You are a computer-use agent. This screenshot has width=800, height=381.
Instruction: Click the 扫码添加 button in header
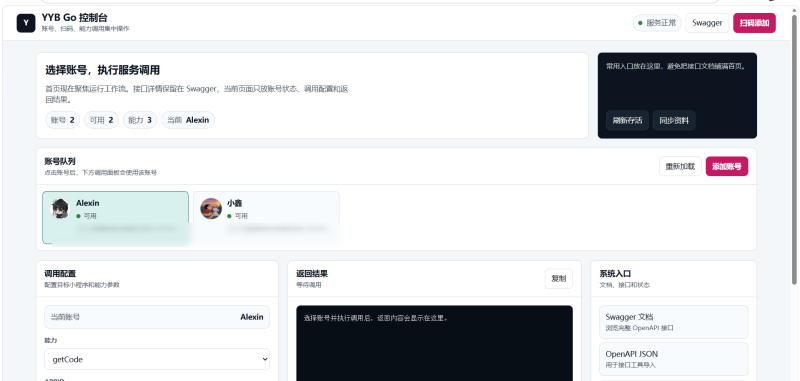click(754, 23)
